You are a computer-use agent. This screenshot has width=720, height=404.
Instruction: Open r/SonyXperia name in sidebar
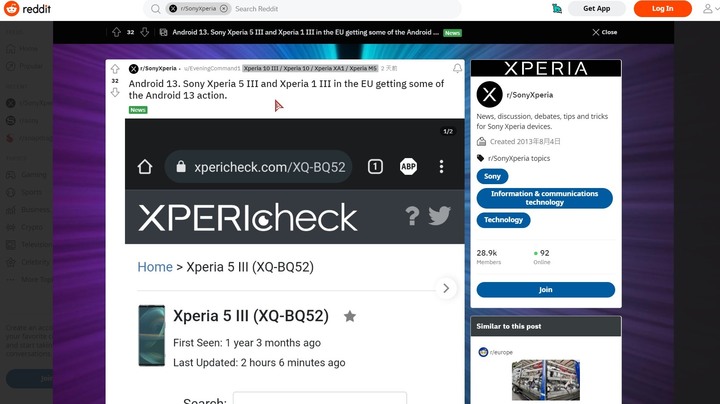click(x=529, y=95)
